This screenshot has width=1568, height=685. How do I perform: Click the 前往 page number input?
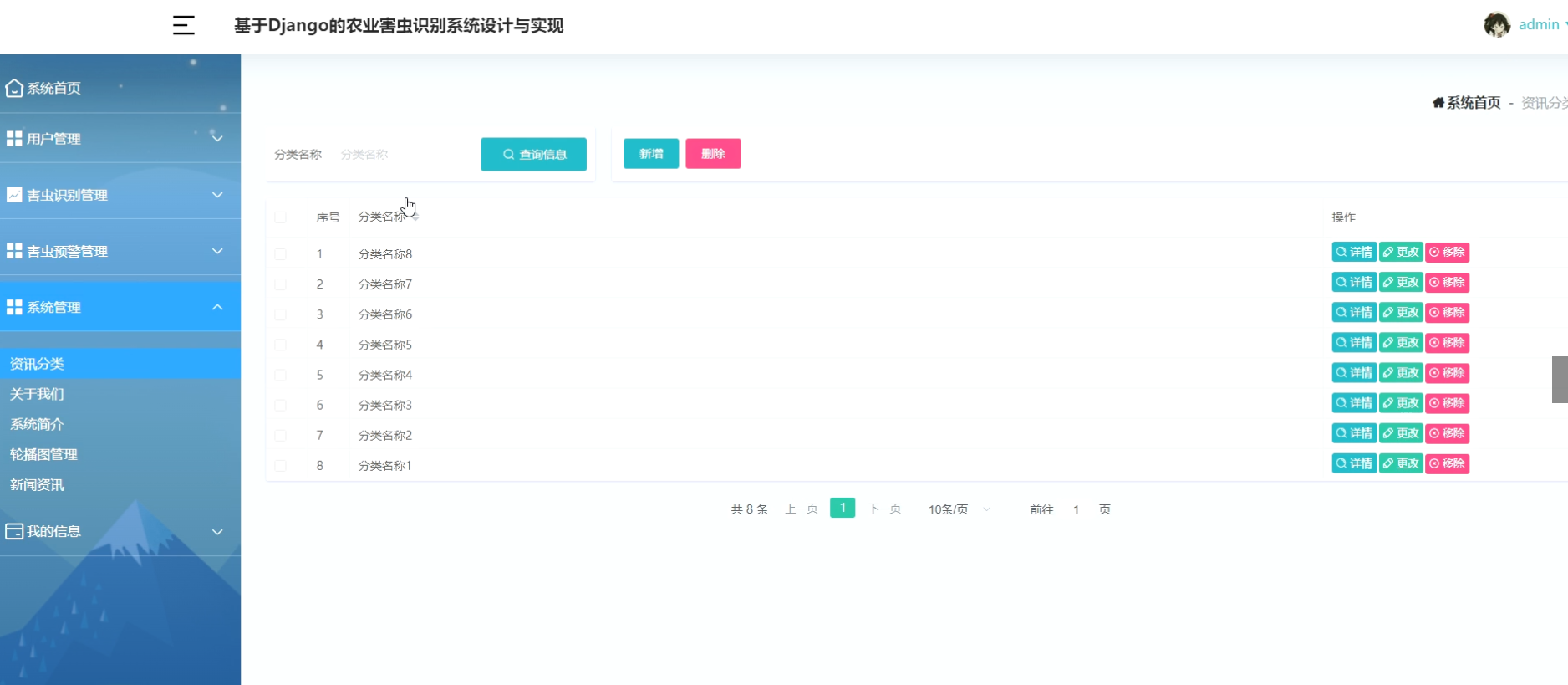click(1077, 509)
